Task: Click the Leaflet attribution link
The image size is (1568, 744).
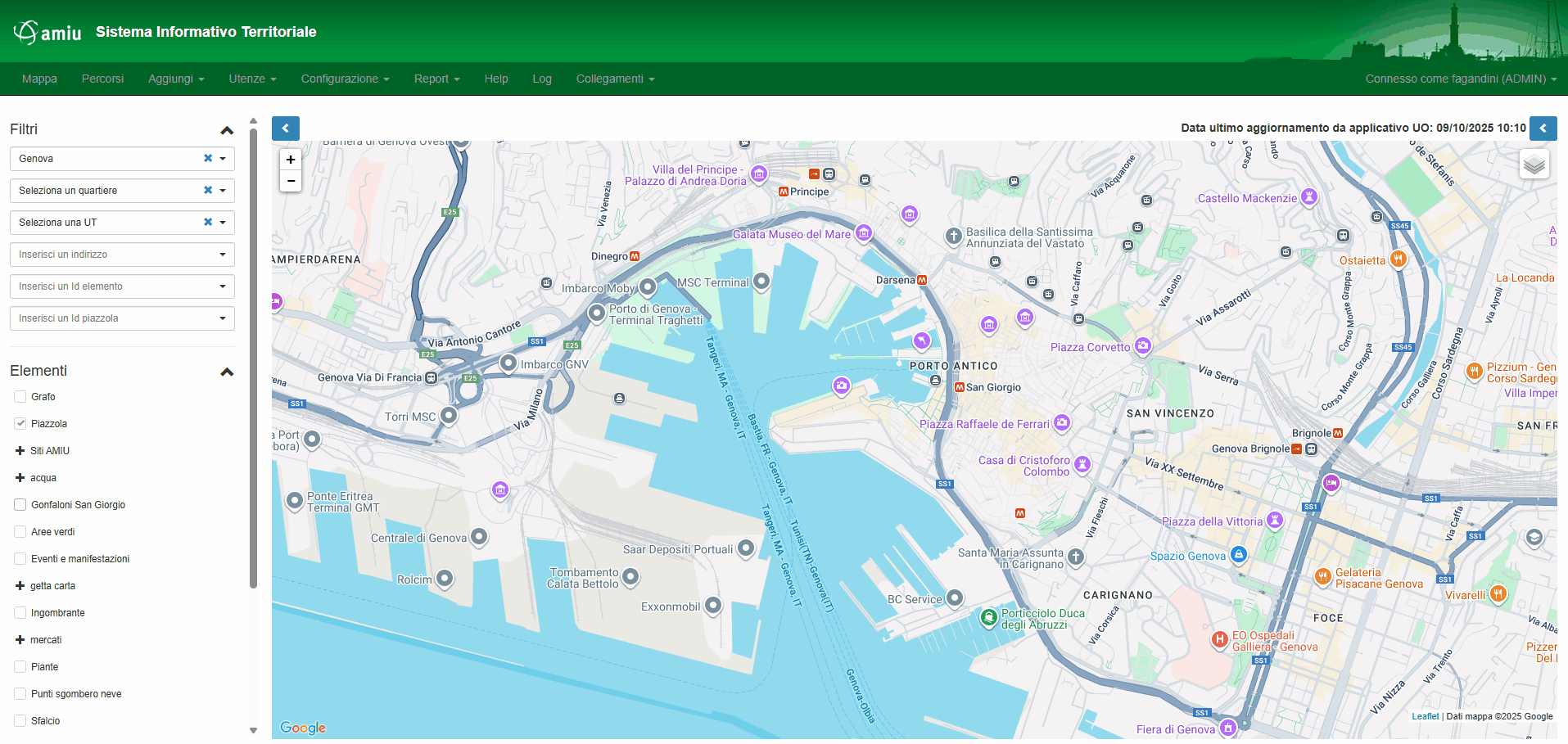Action: 1425,716
